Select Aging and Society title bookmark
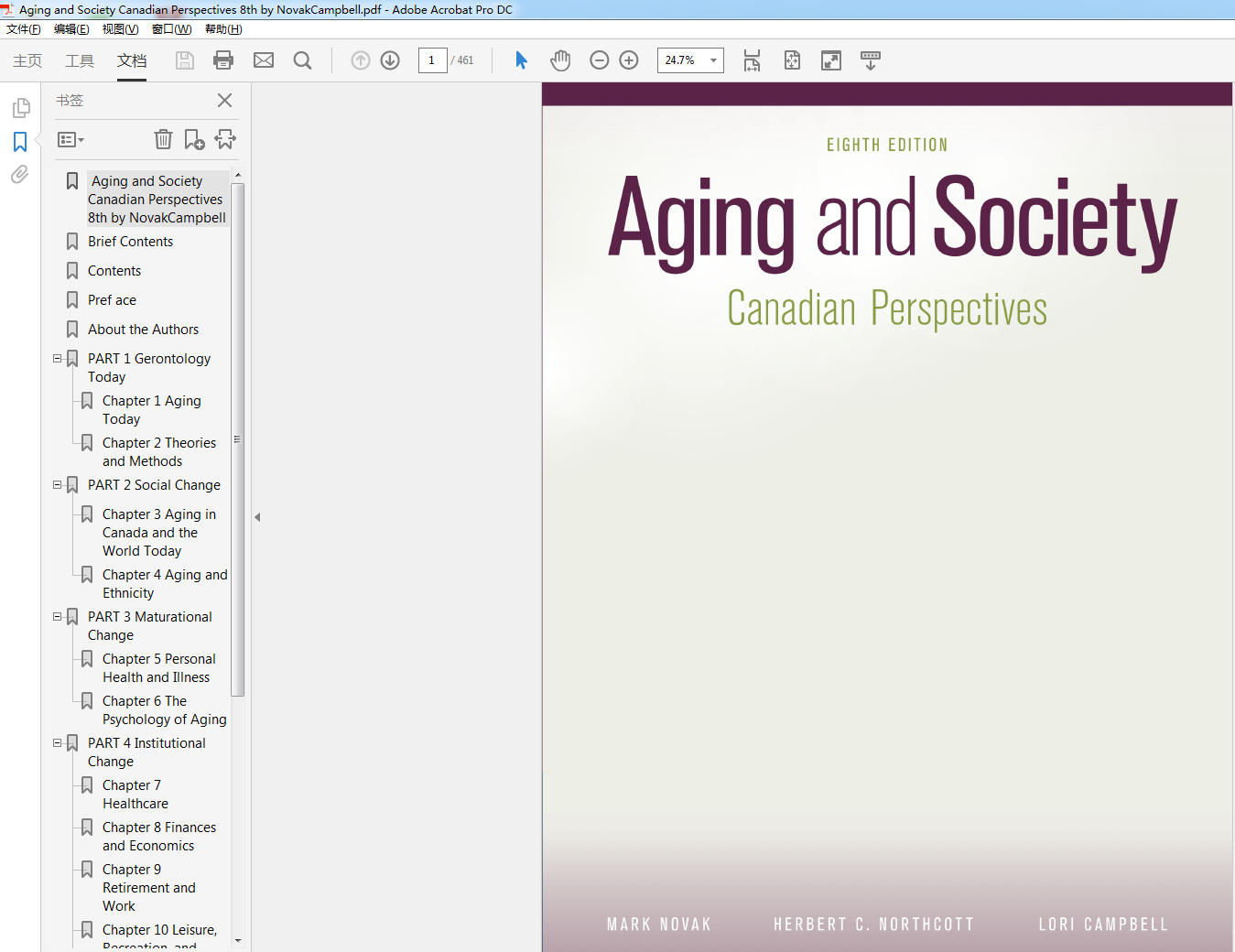The image size is (1235, 952). (157, 200)
